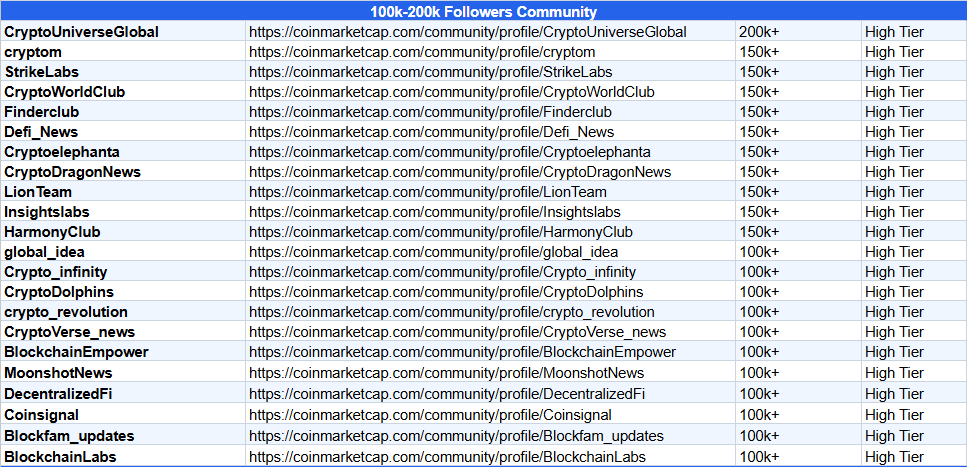Select the MoonshotNews name cell
Image resolution: width=967 pixels, height=467 pixels.
[x=123, y=373]
